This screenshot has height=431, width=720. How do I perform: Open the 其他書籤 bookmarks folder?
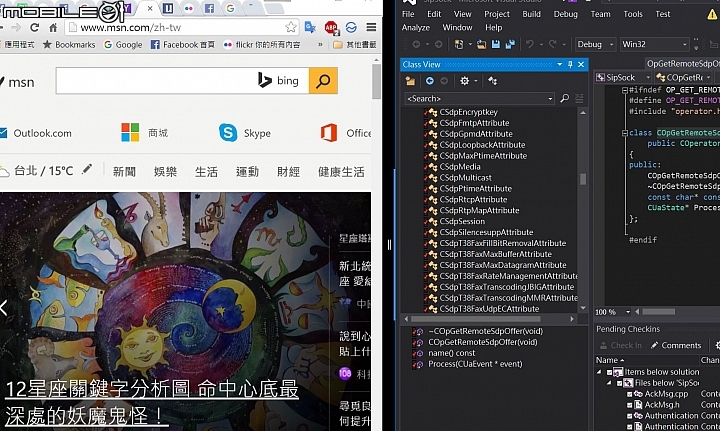click(355, 45)
